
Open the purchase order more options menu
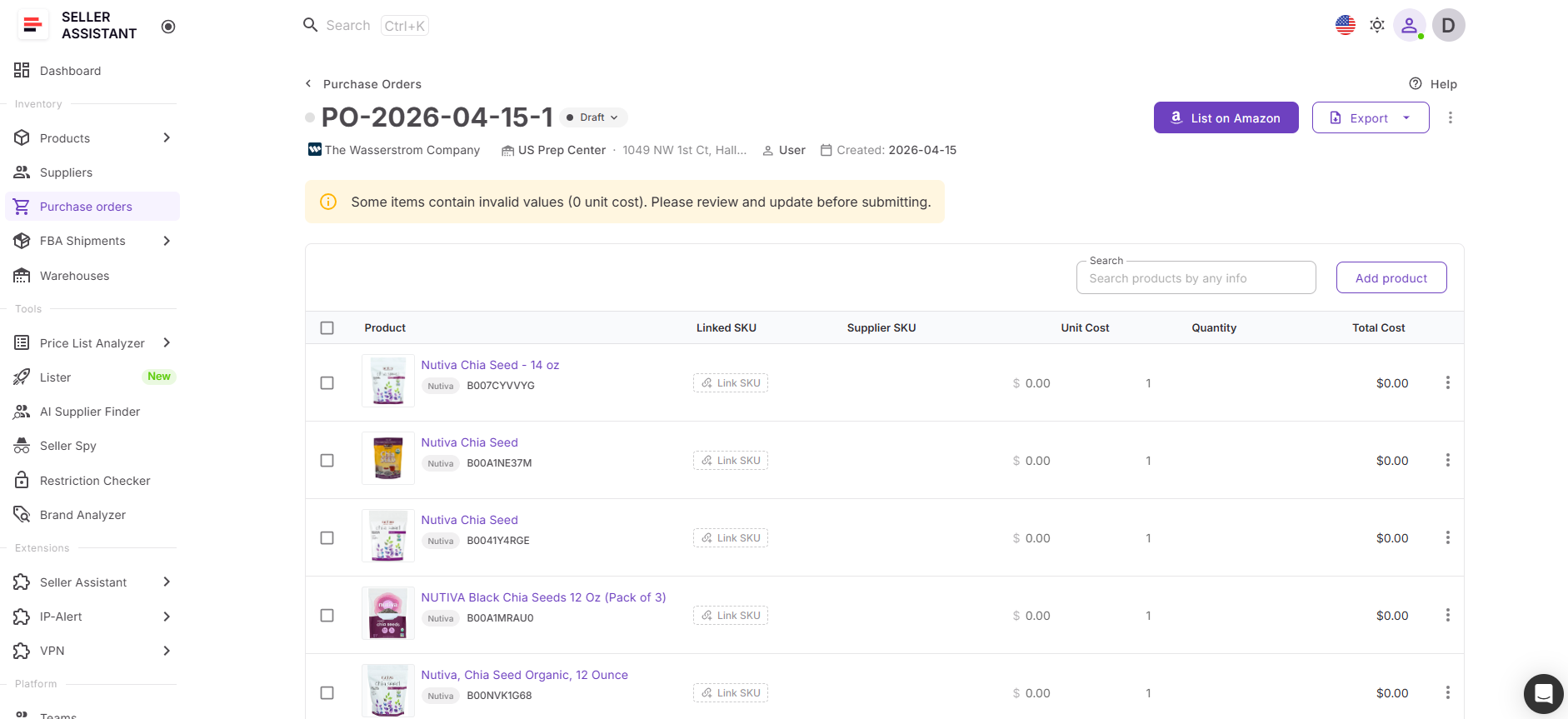(1451, 117)
